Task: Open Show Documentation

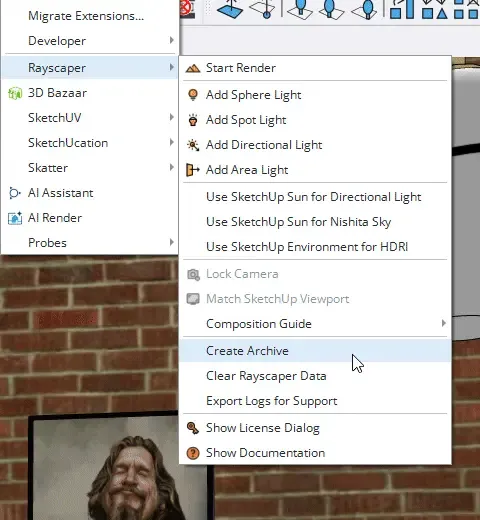Action: click(x=315, y=453)
